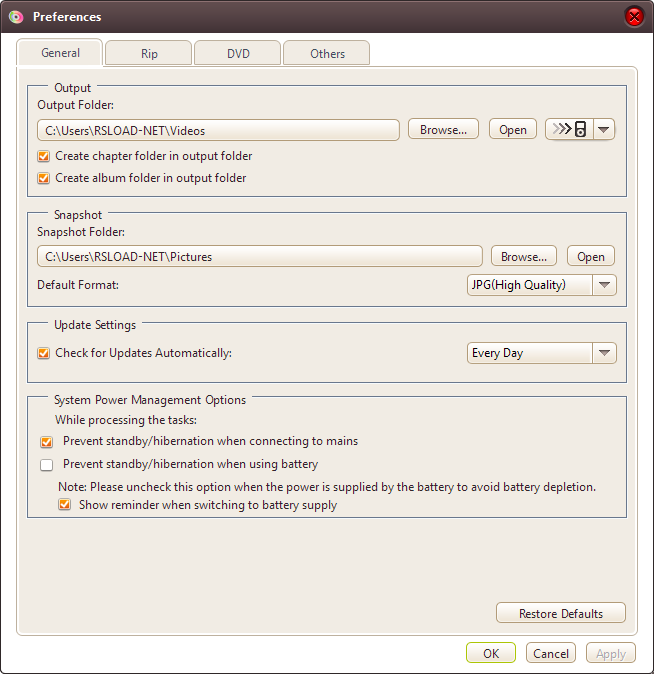Viewport: 654px width, 674px height.
Task: Open the snapshot folder
Action: tap(591, 257)
